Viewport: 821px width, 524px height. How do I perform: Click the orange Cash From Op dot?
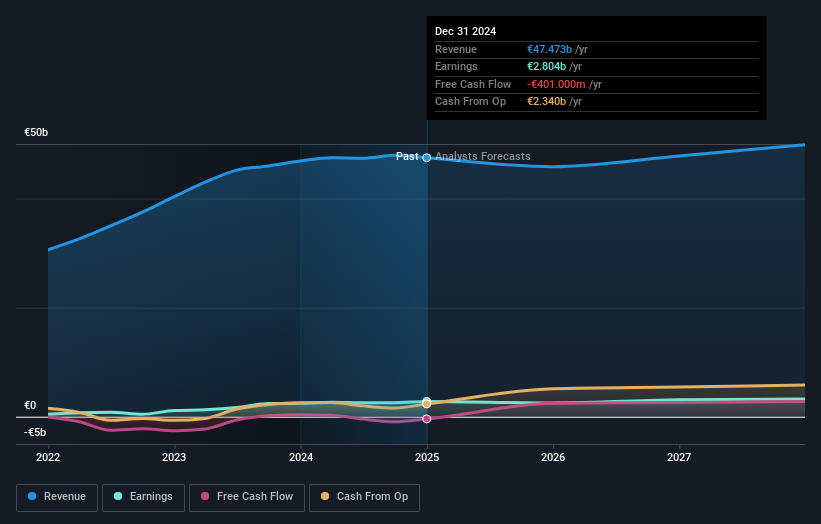[325, 496]
